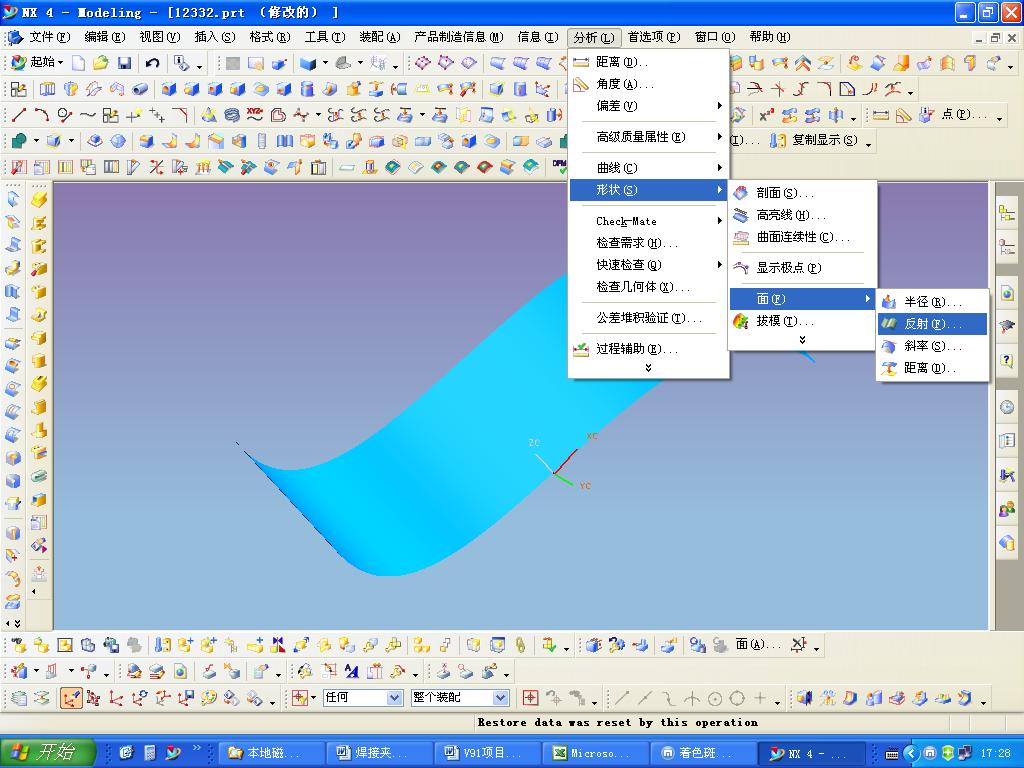Open the 插入 insert menu

[215, 37]
